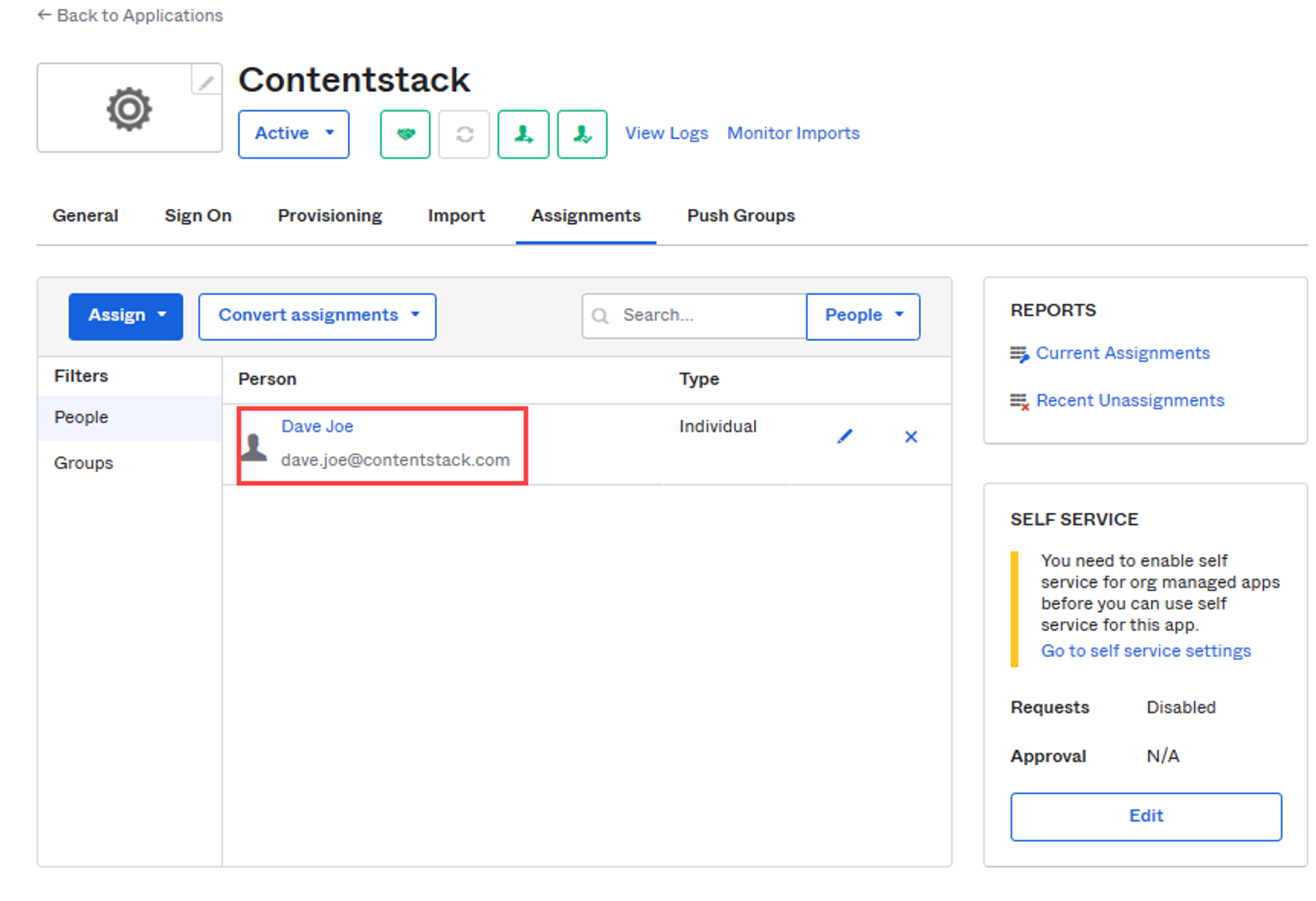Expand the Assign dropdown button
Image resolution: width=1316 pixels, height=901 pixels.
click(126, 317)
